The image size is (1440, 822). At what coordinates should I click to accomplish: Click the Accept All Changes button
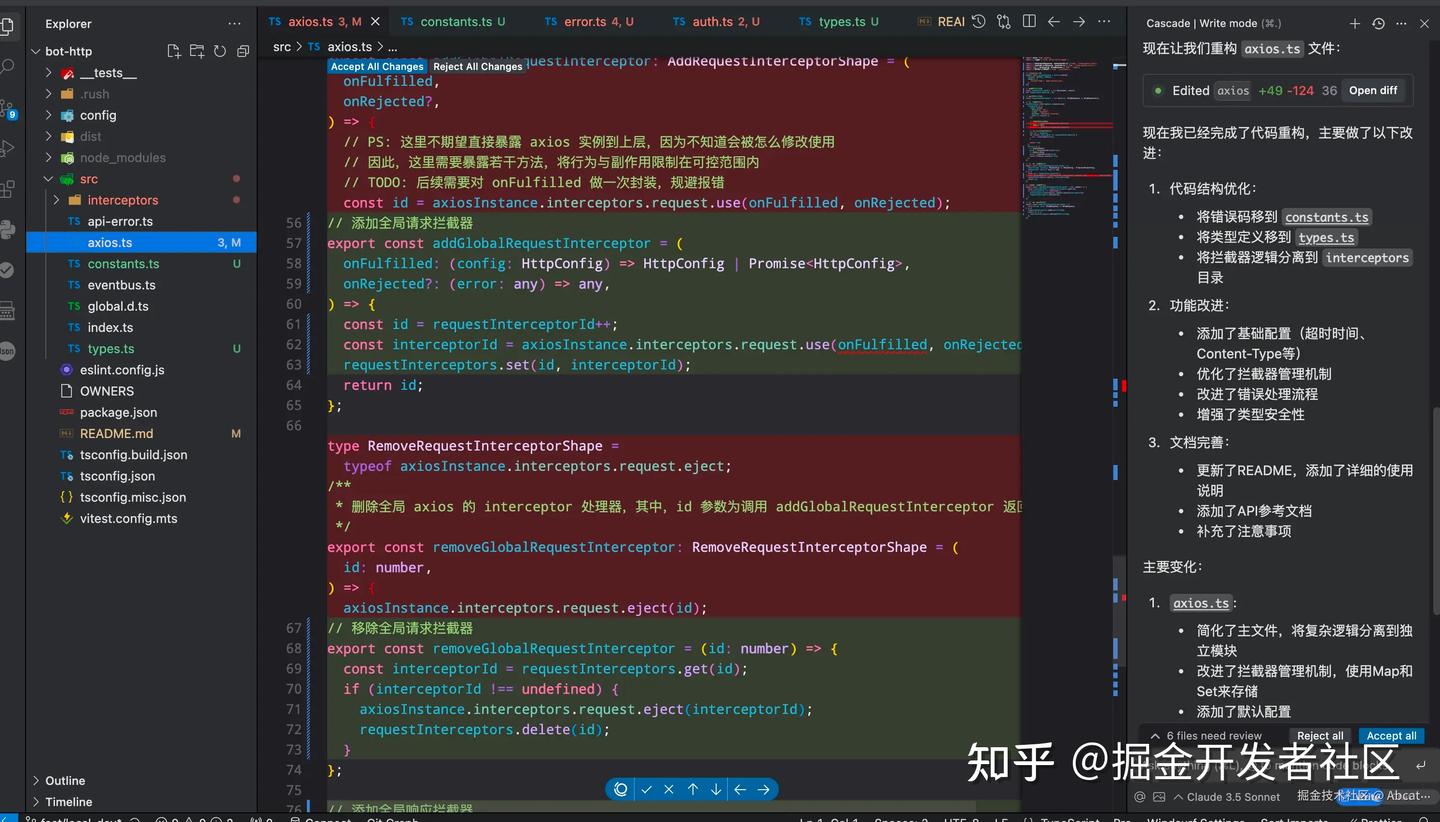coord(377,66)
